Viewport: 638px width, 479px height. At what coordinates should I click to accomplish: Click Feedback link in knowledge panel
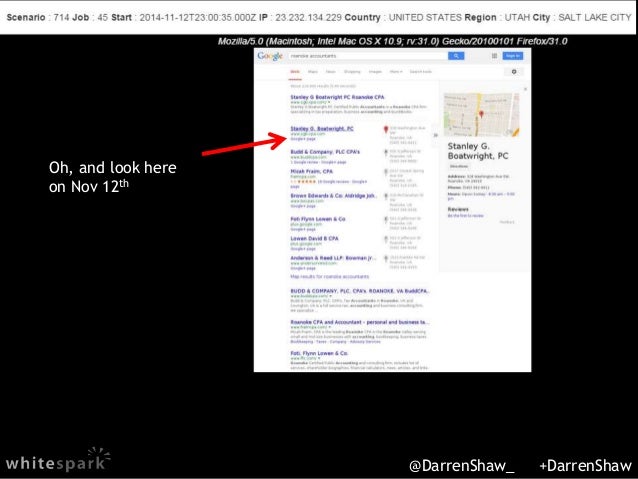pyautogui.click(x=507, y=222)
